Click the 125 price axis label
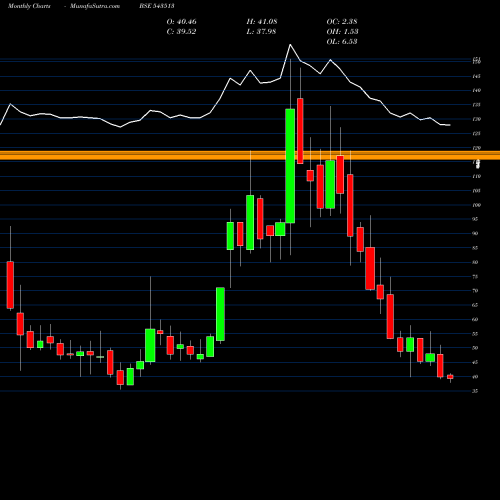The height and width of the screenshot is (500, 500). tap(477, 133)
